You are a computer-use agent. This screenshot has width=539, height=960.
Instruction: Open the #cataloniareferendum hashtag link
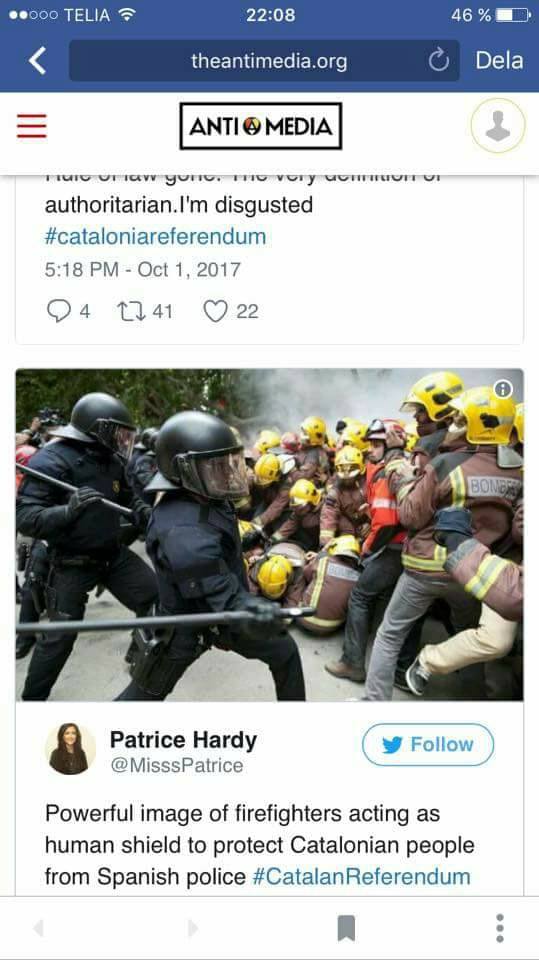(155, 236)
